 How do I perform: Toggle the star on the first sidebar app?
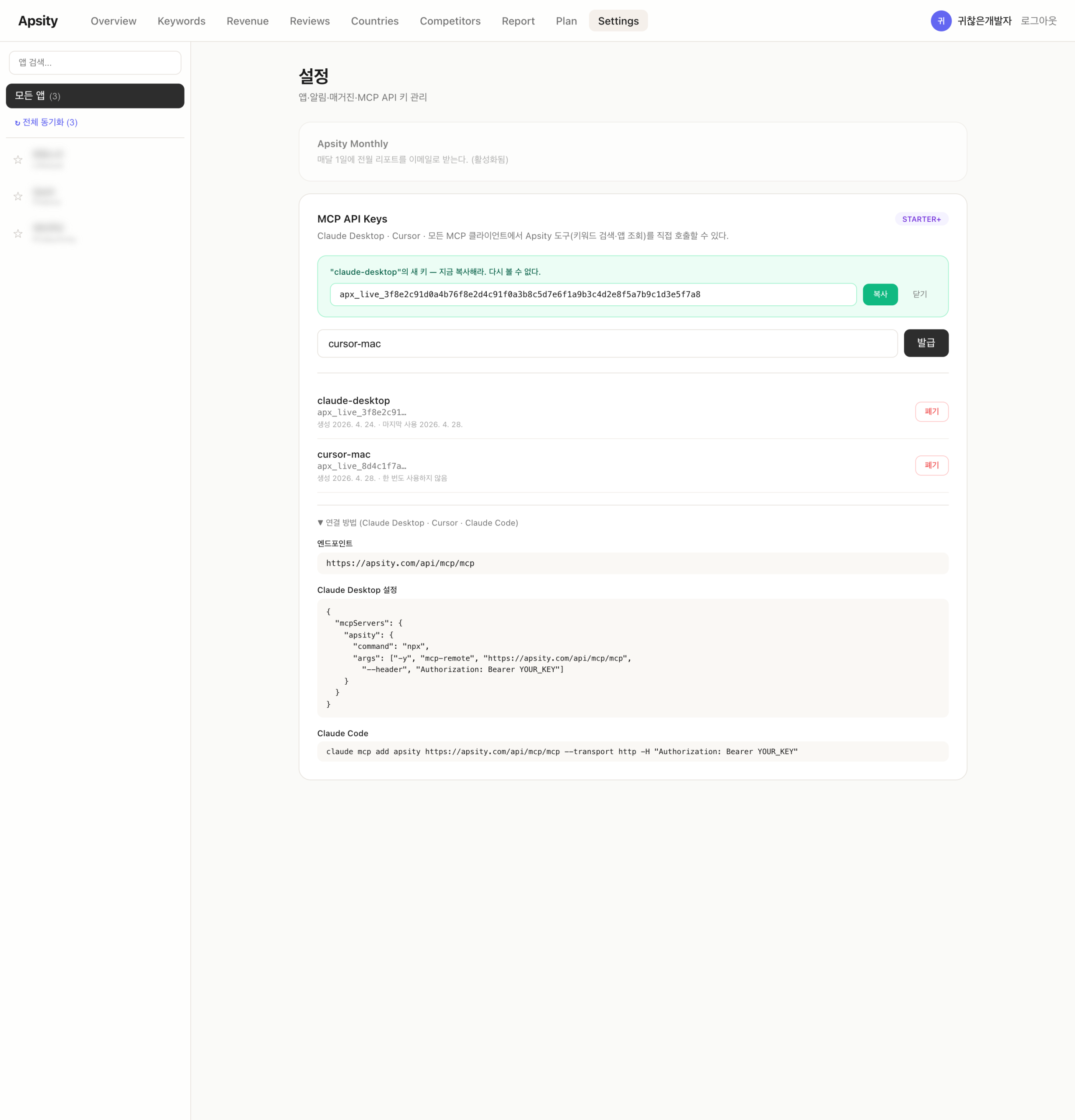pyautogui.click(x=17, y=160)
